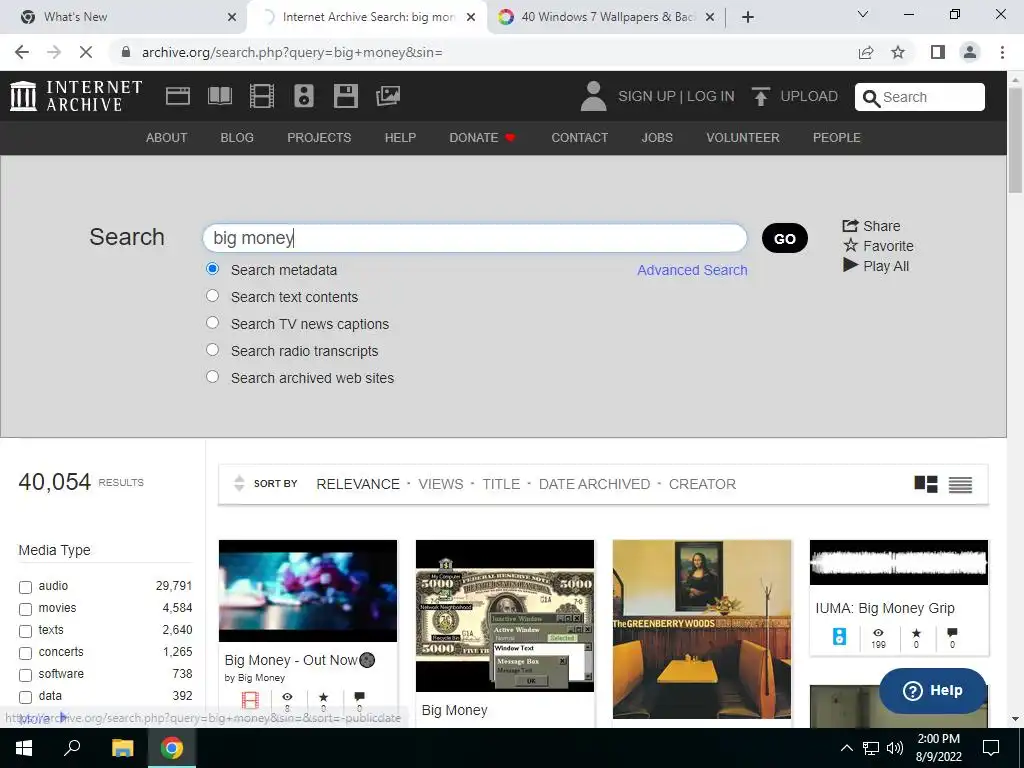Click the upload arrow icon
1024x768 pixels.
pos(760,96)
